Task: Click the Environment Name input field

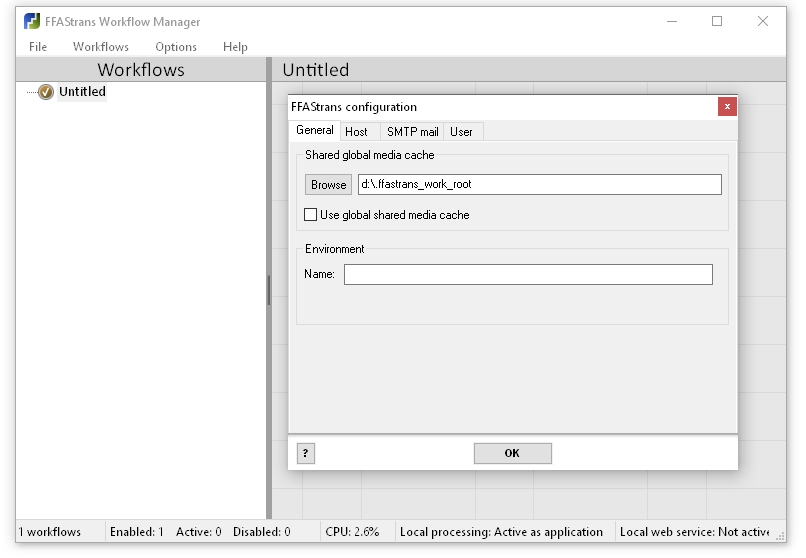Action: (x=528, y=274)
